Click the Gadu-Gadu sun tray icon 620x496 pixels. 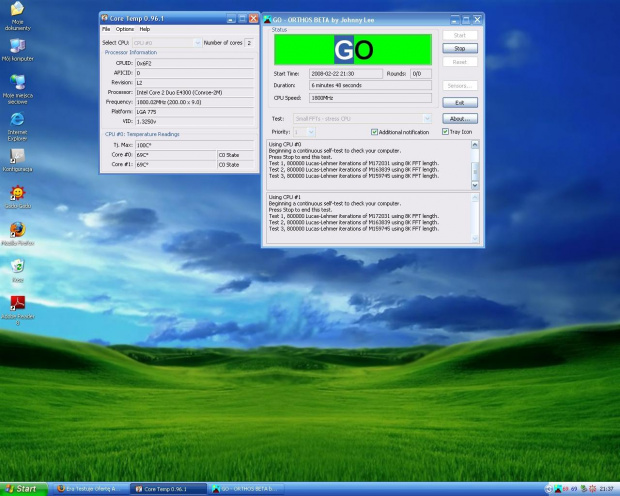[592, 489]
